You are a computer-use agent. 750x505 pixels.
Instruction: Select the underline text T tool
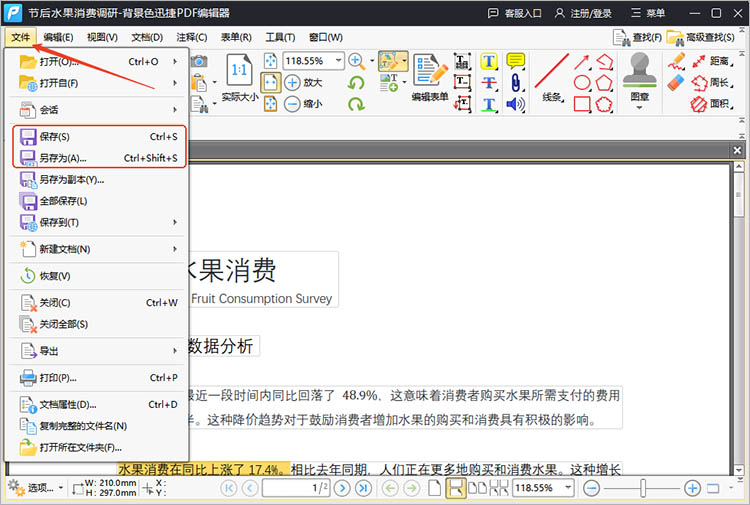[489, 104]
